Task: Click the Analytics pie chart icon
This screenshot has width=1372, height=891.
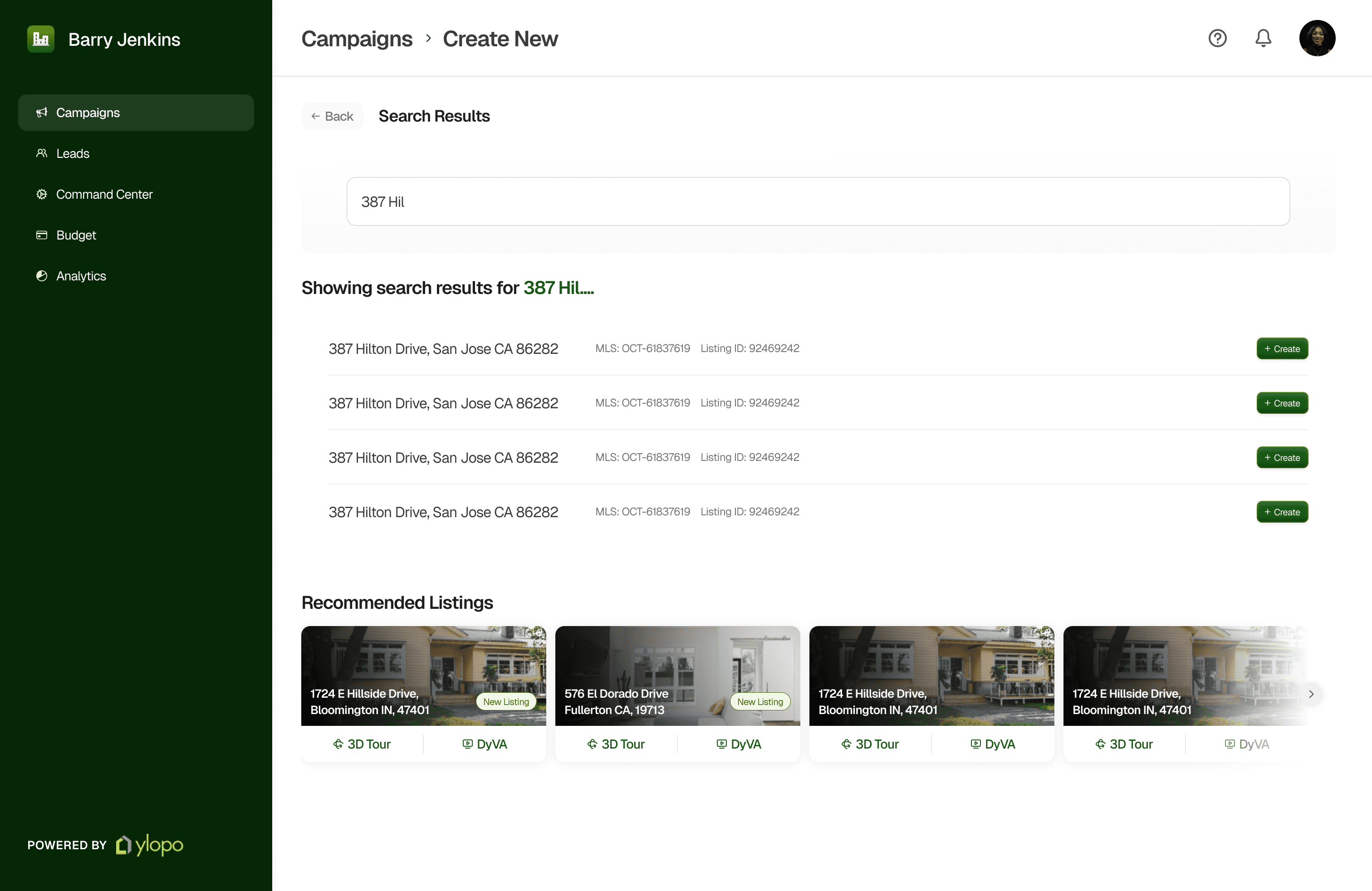Action: click(x=41, y=276)
